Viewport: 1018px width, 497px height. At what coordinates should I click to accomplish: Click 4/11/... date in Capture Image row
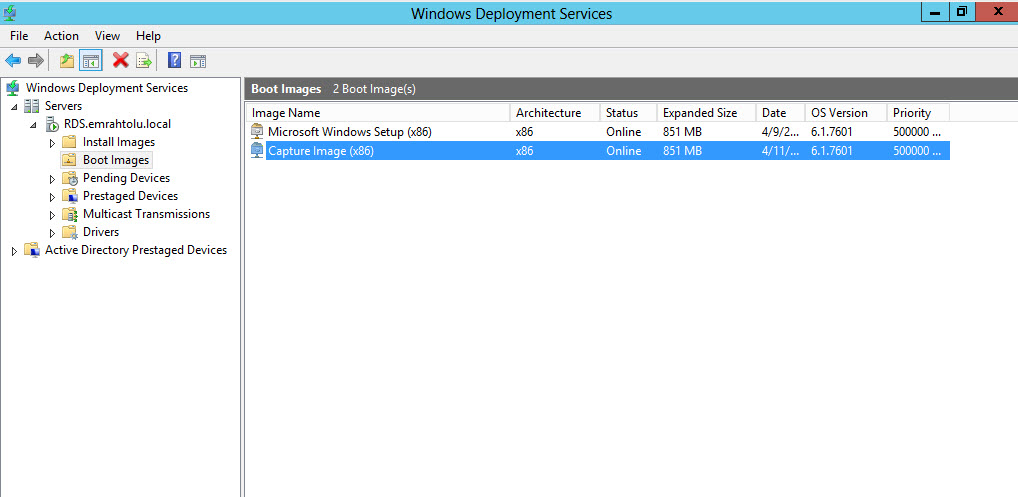click(780, 151)
